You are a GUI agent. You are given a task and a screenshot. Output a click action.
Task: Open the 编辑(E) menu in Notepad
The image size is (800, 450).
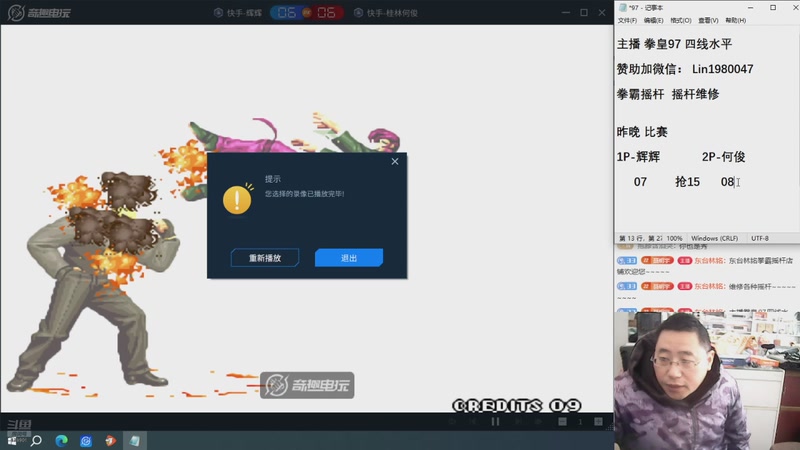coord(654,20)
